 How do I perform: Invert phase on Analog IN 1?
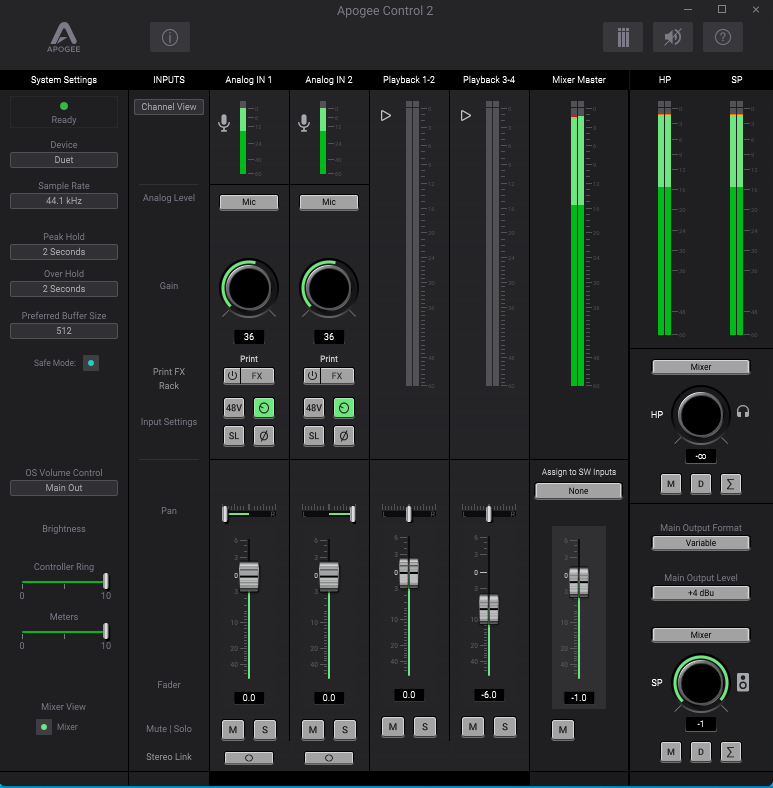click(264, 436)
